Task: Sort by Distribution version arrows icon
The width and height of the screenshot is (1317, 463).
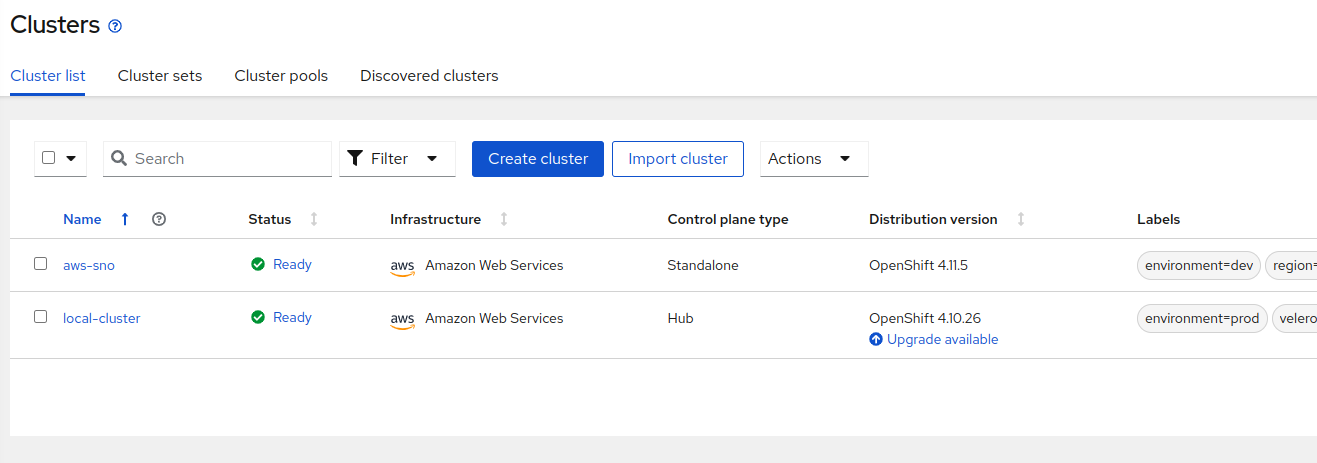Action: tap(1020, 219)
